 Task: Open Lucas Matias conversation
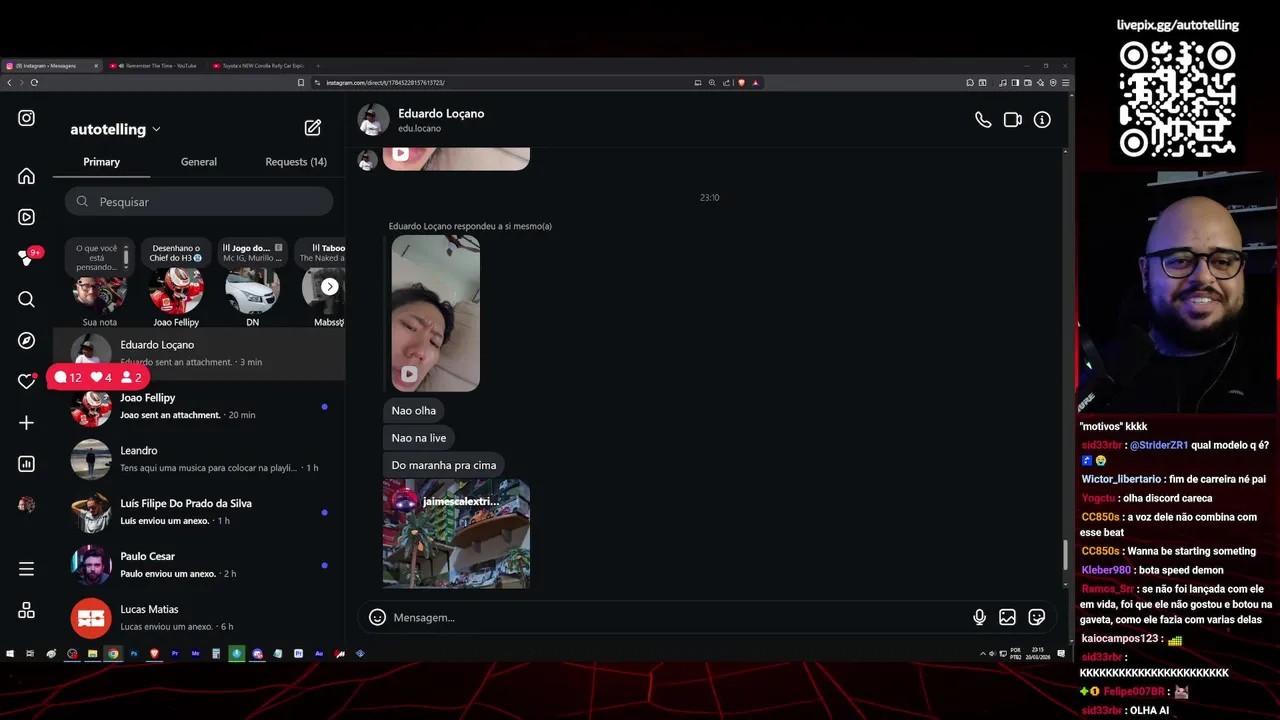click(x=199, y=618)
